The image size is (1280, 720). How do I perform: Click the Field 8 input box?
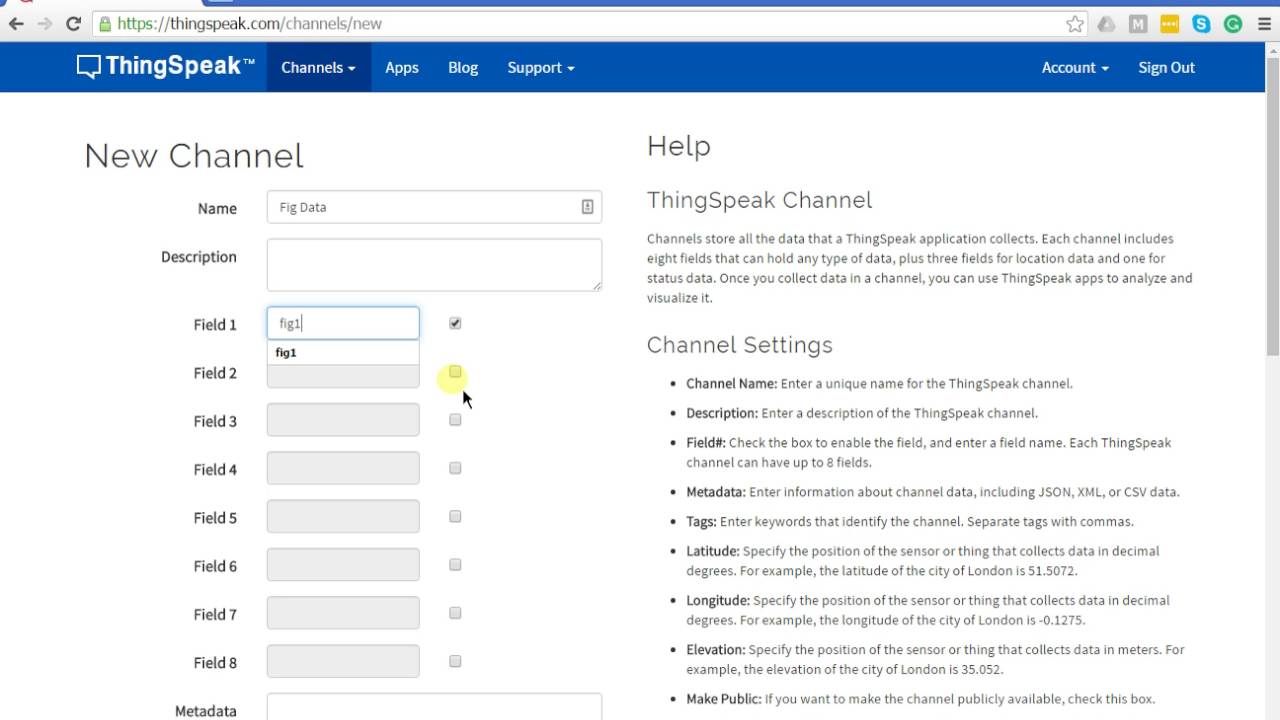pos(343,661)
